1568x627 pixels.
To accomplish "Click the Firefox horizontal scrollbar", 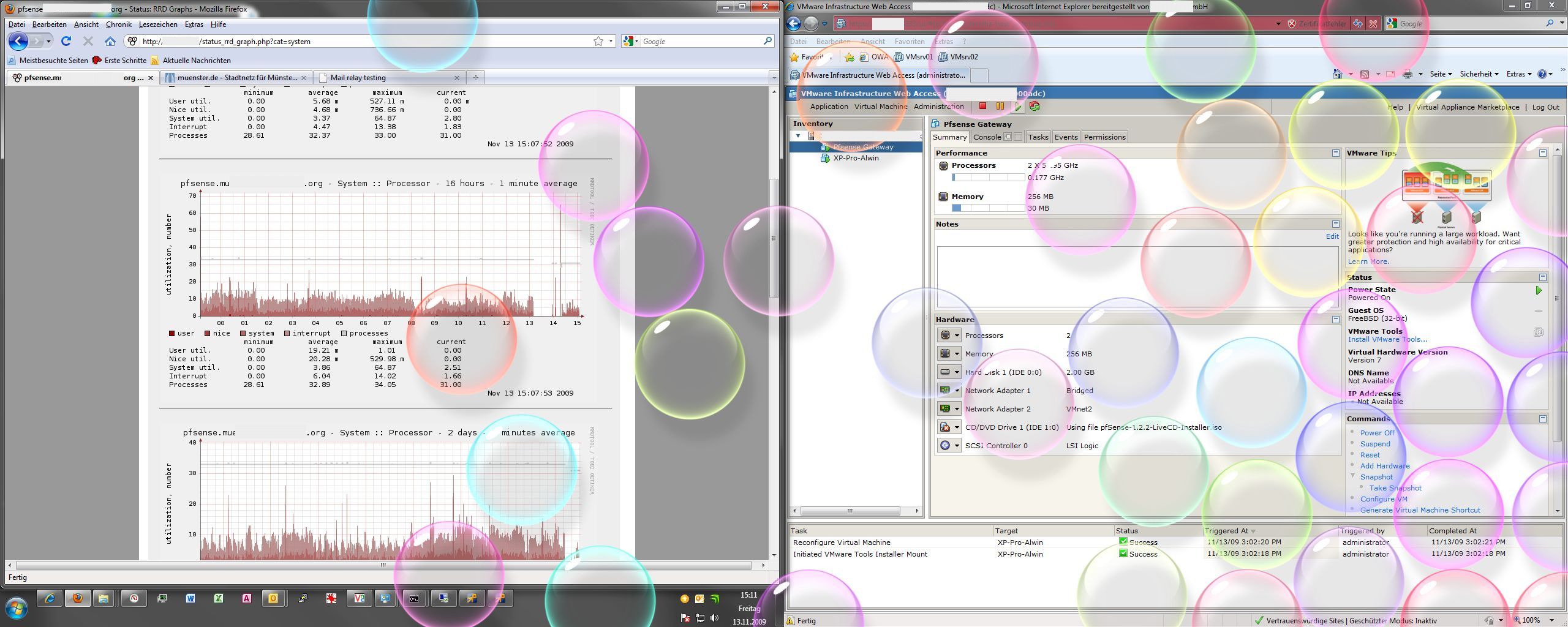I will (383, 565).
